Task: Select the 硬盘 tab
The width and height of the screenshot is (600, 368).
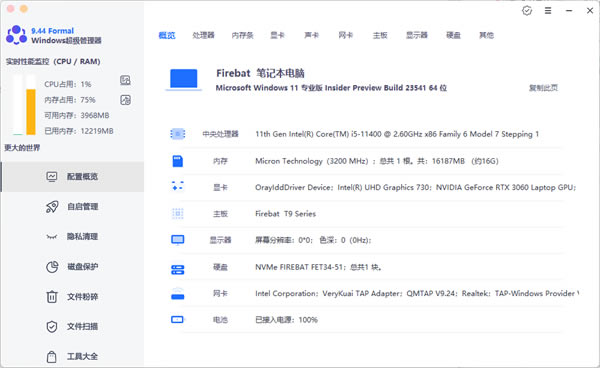Action: (453, 35)
